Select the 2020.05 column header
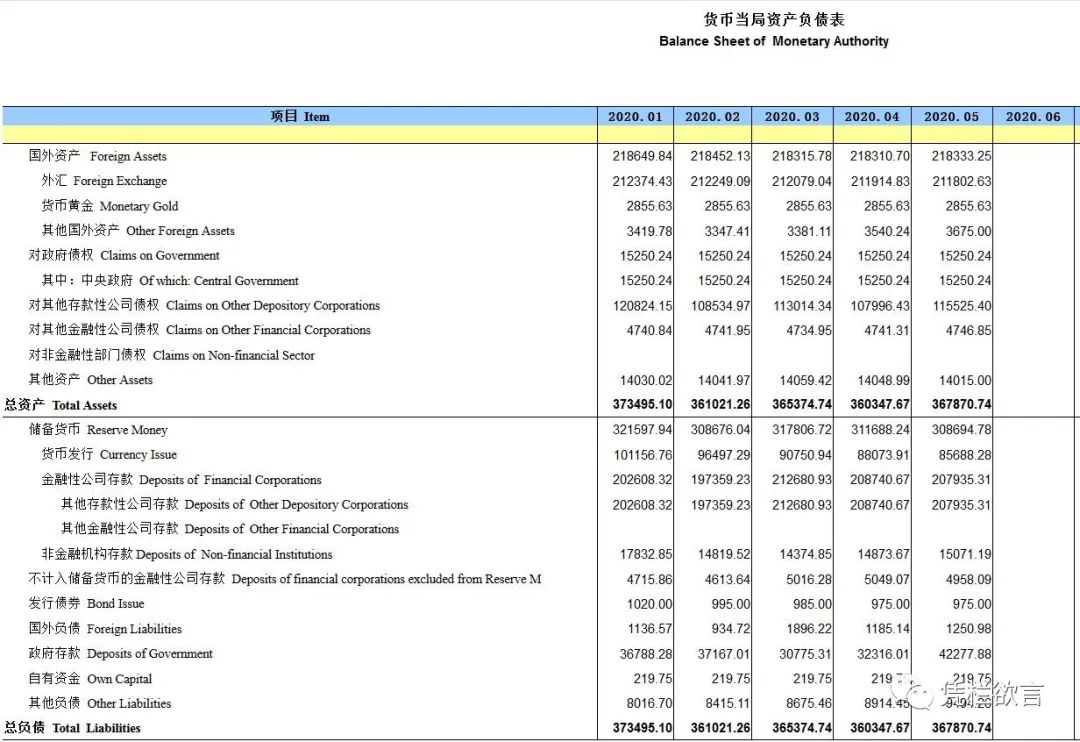The image size is (1080, 742). [951, 116]
